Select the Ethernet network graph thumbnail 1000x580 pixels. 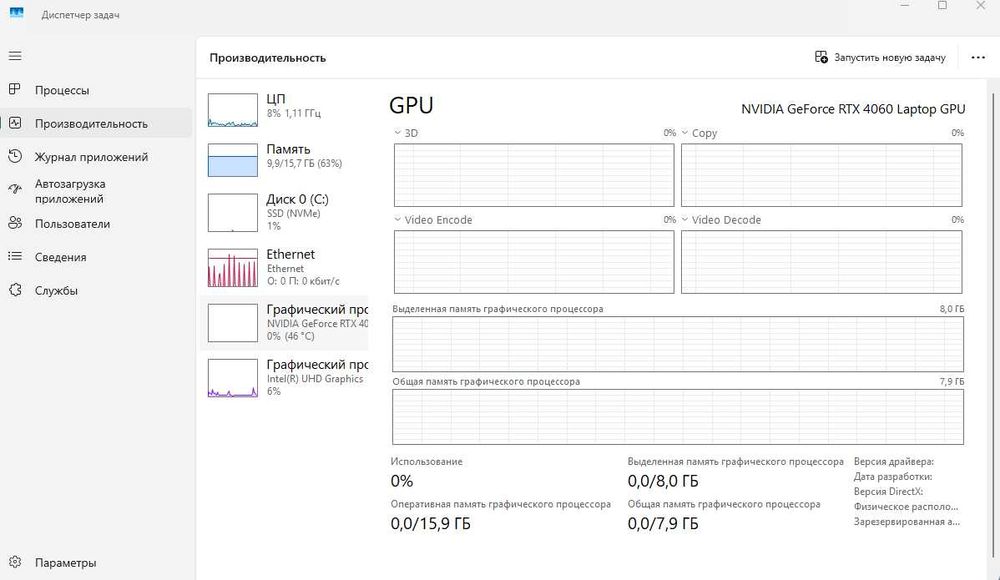(x=233, y=267)
